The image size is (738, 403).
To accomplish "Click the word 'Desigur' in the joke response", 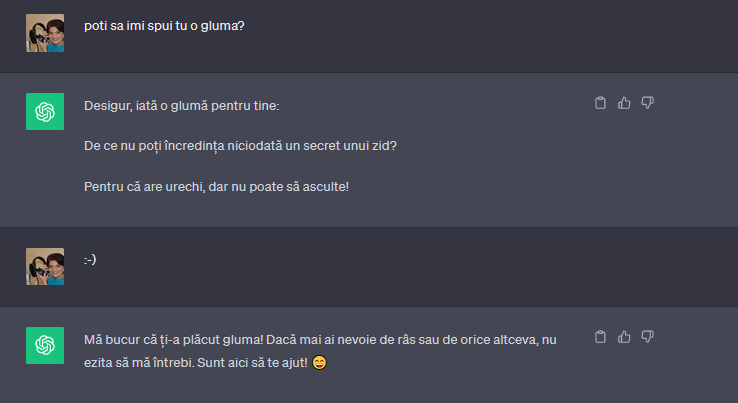I will (107, 106).
